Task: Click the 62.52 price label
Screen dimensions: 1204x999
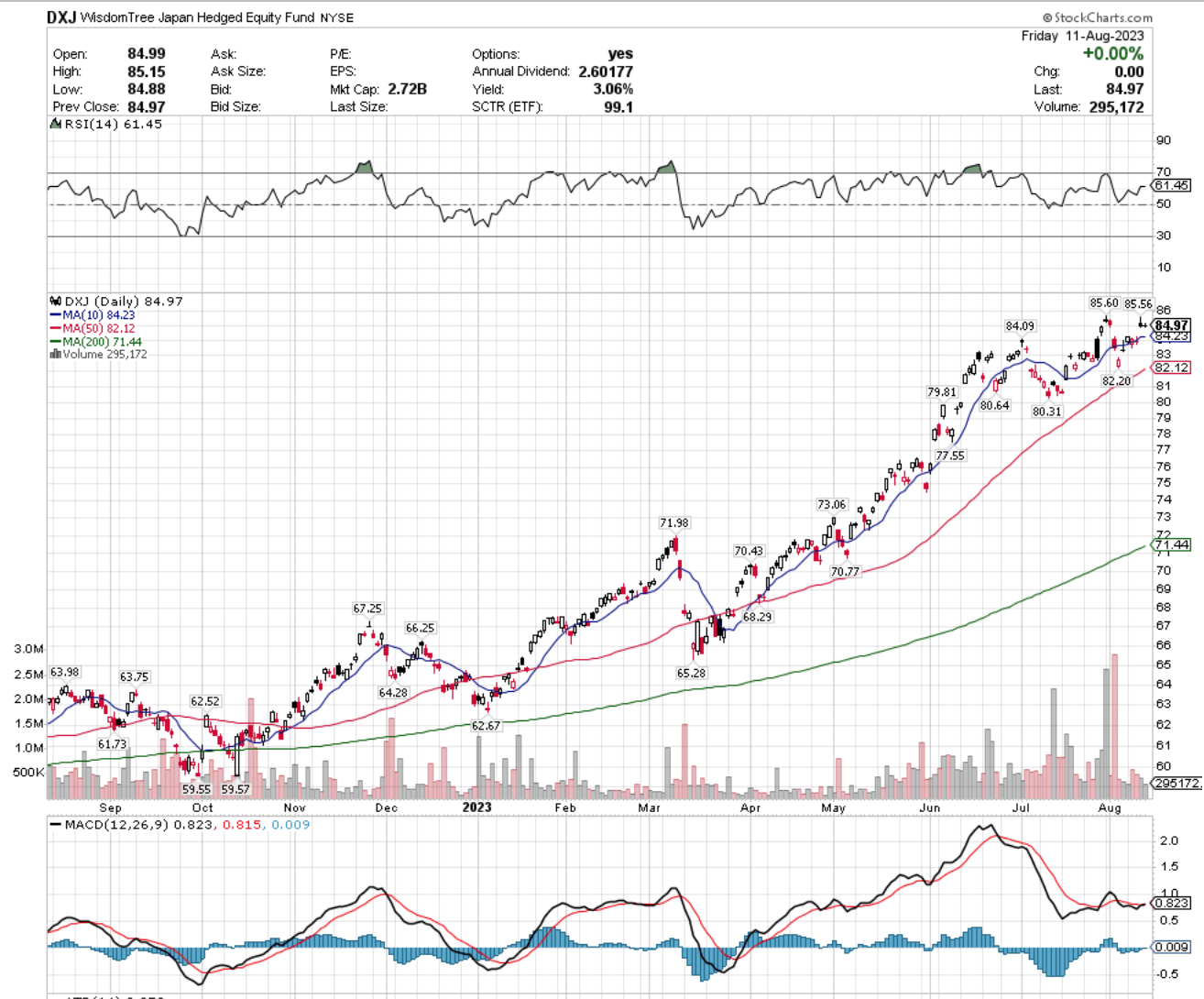Action: [x=205, y=701]
